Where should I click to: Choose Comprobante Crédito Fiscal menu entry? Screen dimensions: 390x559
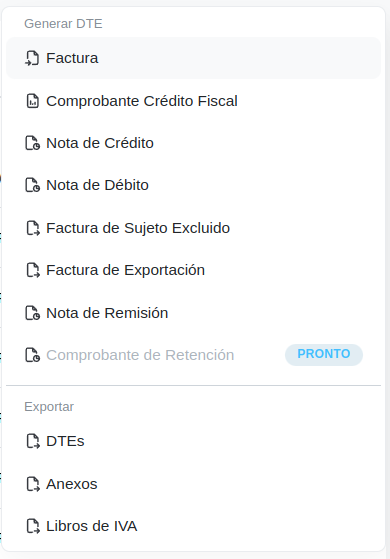coord(194,101)
